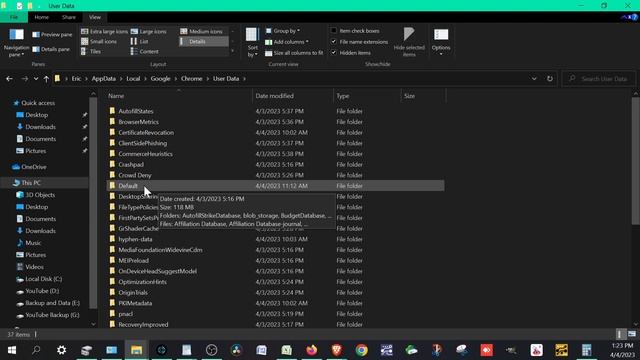Toggle File name extensions checkbox
640x360 pixels.
pyautogui.click(x=333, y=42)
